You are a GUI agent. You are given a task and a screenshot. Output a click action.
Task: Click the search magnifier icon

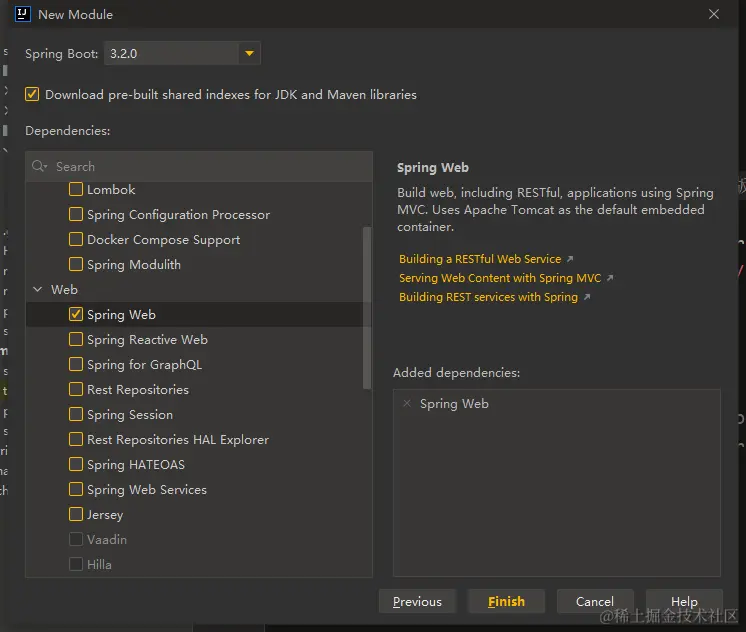coord(39,166)
